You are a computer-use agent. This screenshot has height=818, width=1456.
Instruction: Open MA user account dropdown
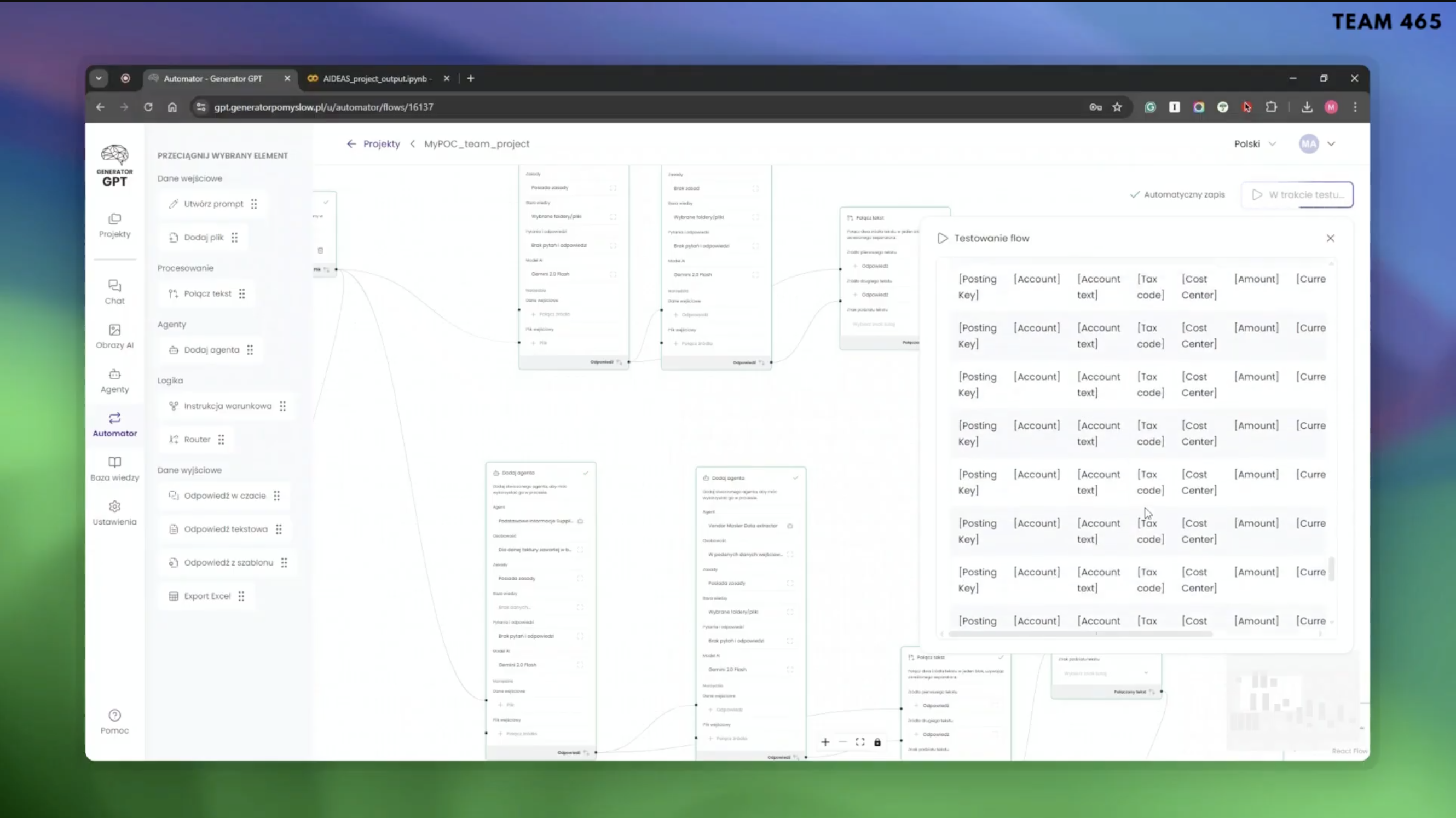click(x=1317, y=143)
